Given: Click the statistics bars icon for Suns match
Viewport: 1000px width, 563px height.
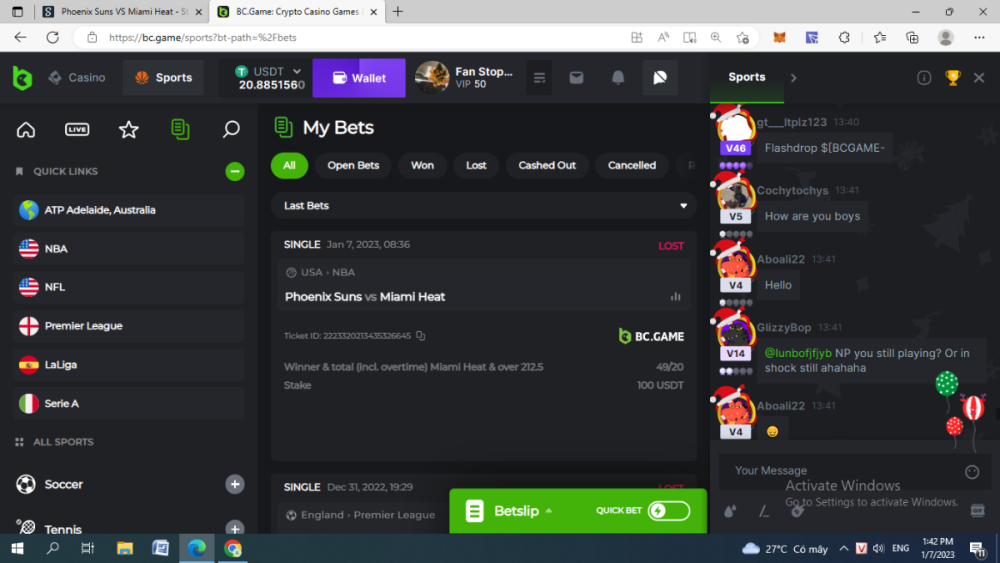Looking at the screenshot, I should click(x=675, y=297).
